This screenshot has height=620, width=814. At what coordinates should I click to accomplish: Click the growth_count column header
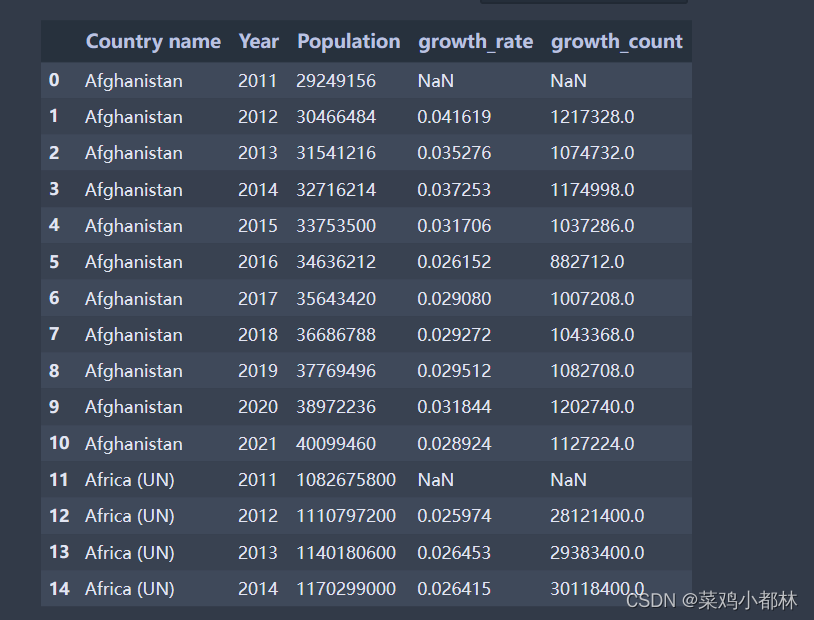(617, 42)
